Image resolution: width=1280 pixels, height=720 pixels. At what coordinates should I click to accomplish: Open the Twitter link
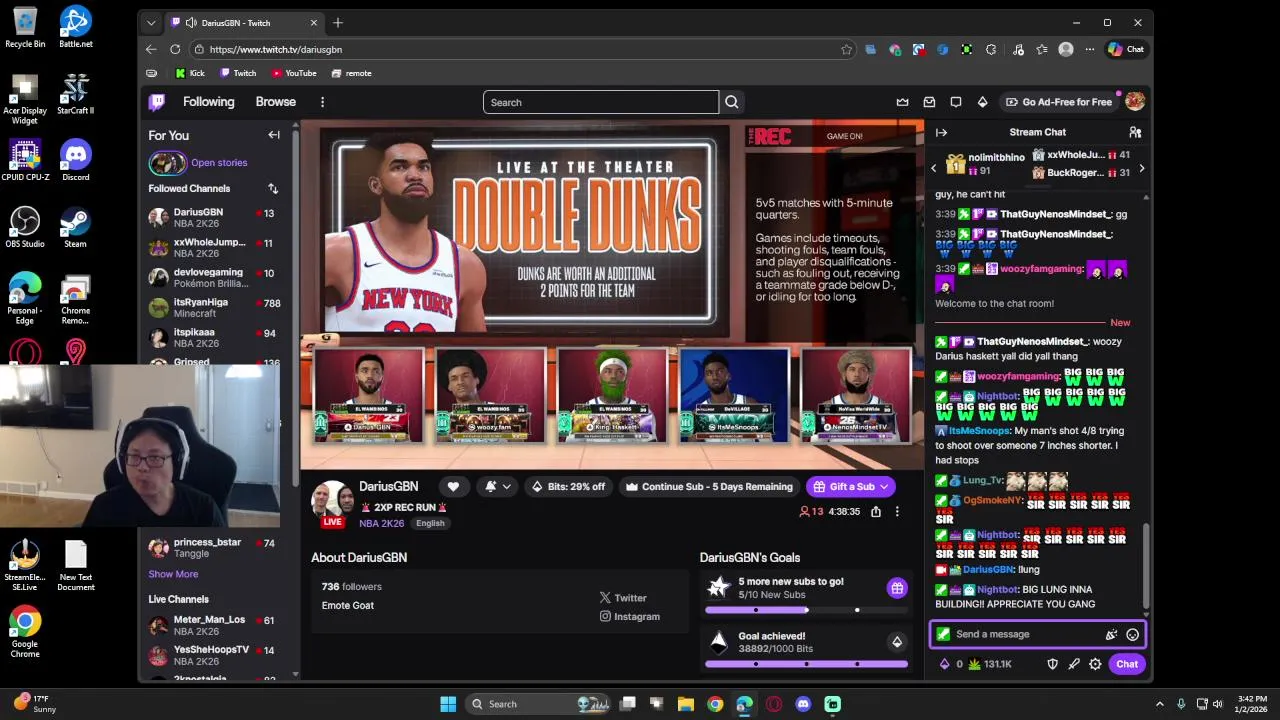point(623,598)
